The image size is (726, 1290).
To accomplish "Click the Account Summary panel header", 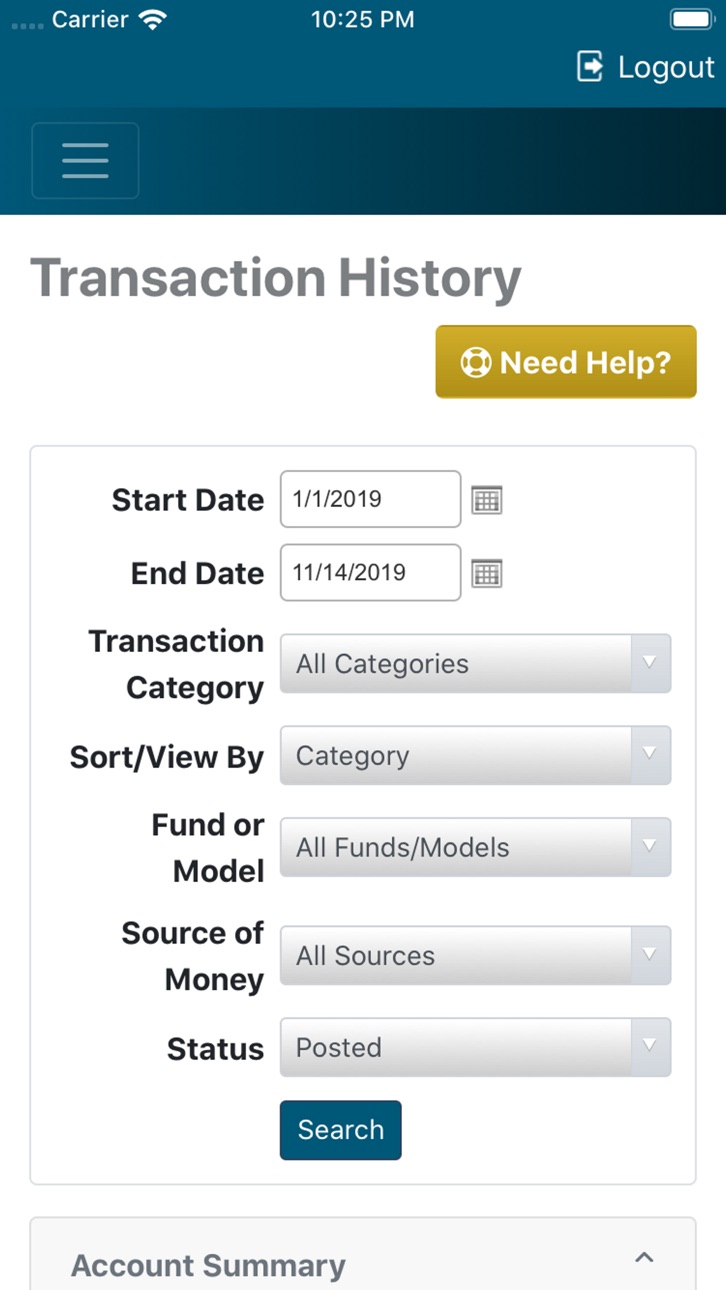I will click(363, 1255).
